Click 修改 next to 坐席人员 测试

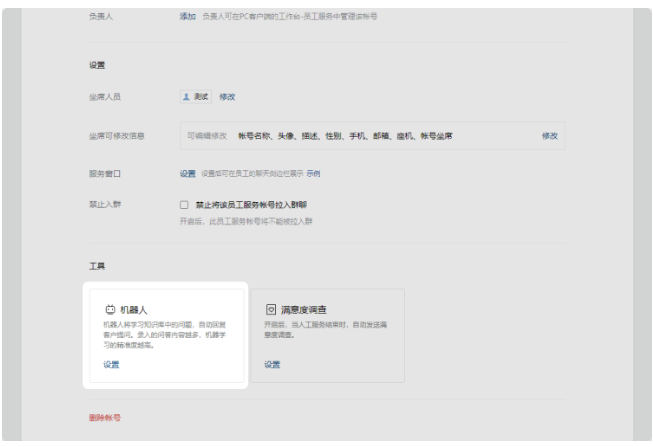point(227,96)
